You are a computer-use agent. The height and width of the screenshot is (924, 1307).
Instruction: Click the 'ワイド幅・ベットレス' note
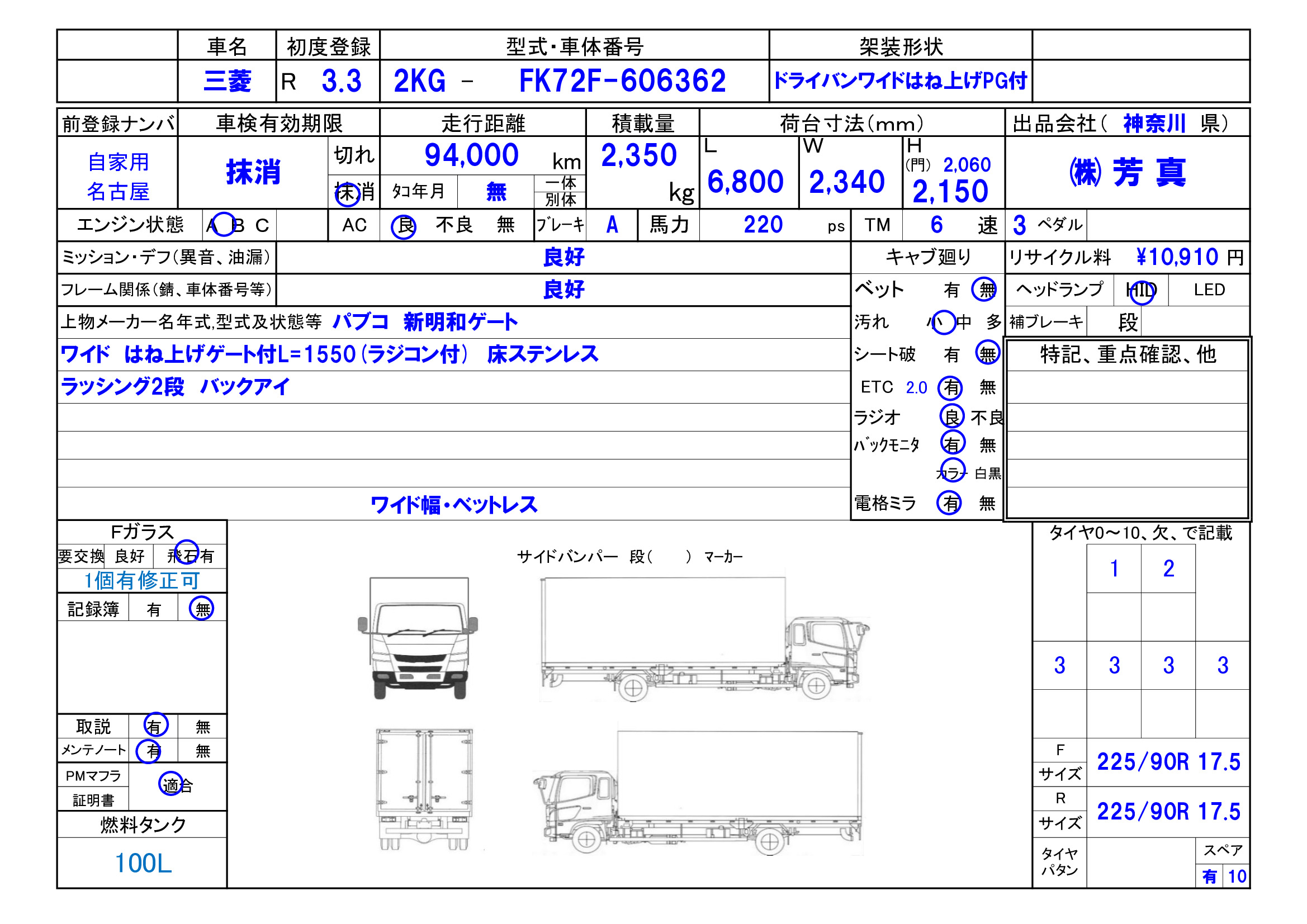tap(454, 505)
